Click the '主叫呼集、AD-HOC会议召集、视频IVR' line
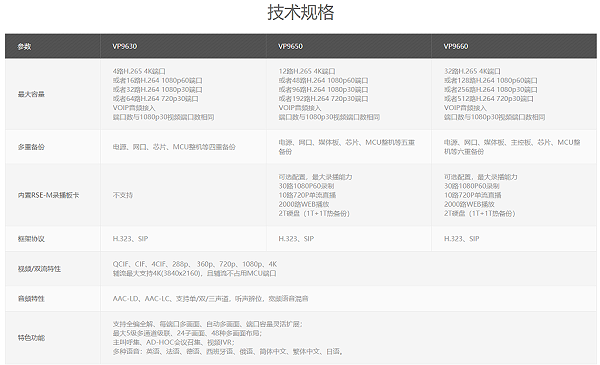 pyautogui.click(x=173, y=342)
